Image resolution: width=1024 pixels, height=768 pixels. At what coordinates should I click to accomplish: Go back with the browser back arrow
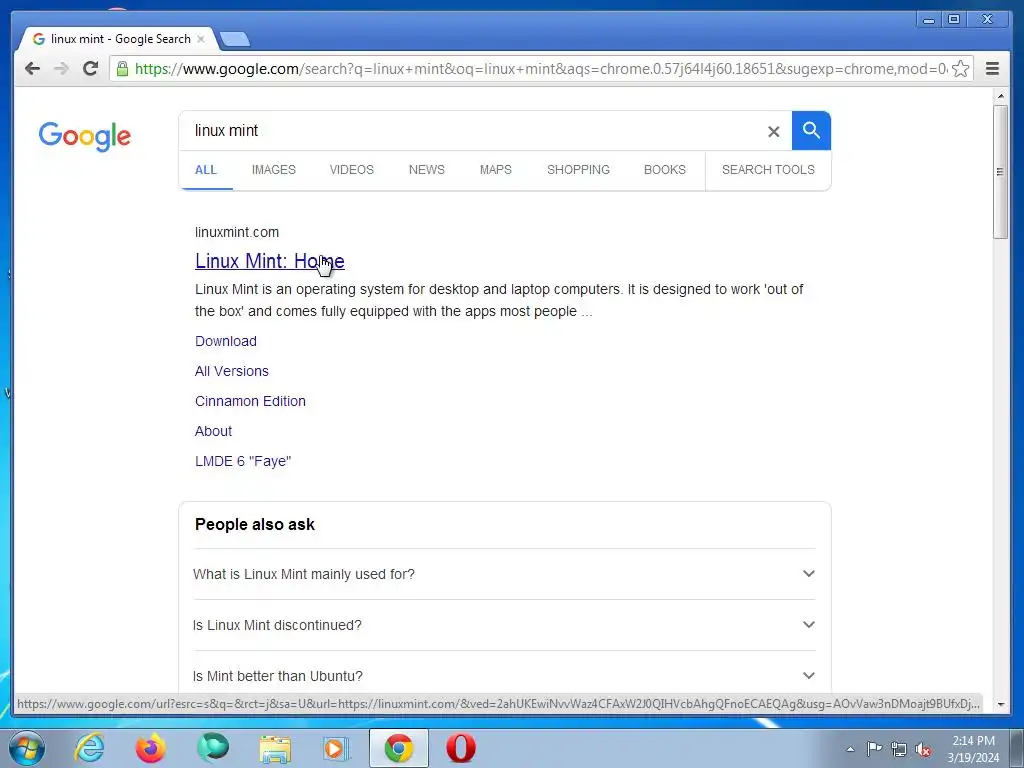pos(32,69)
